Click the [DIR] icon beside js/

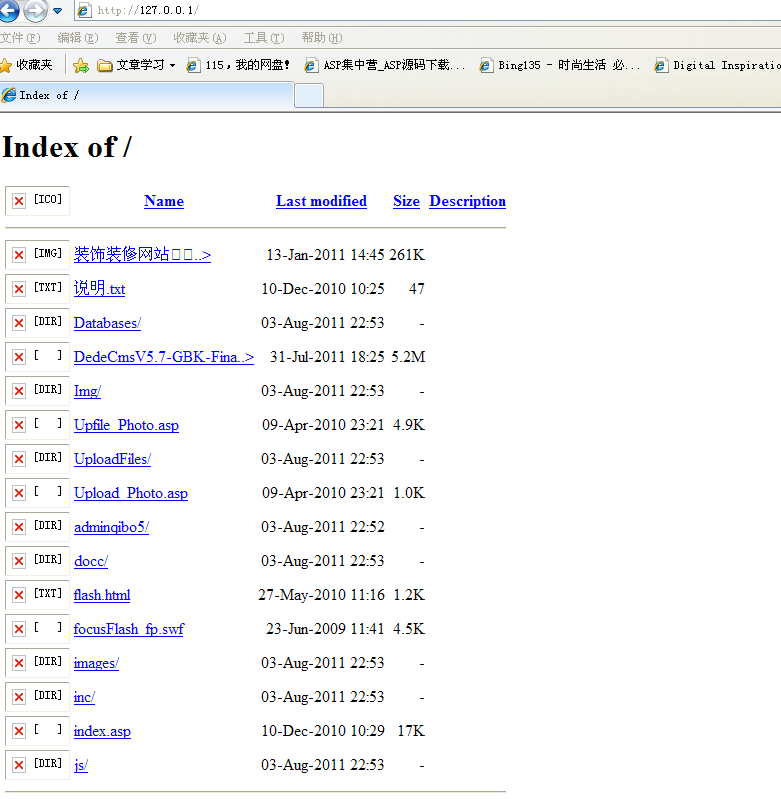[x=37, y=765]
